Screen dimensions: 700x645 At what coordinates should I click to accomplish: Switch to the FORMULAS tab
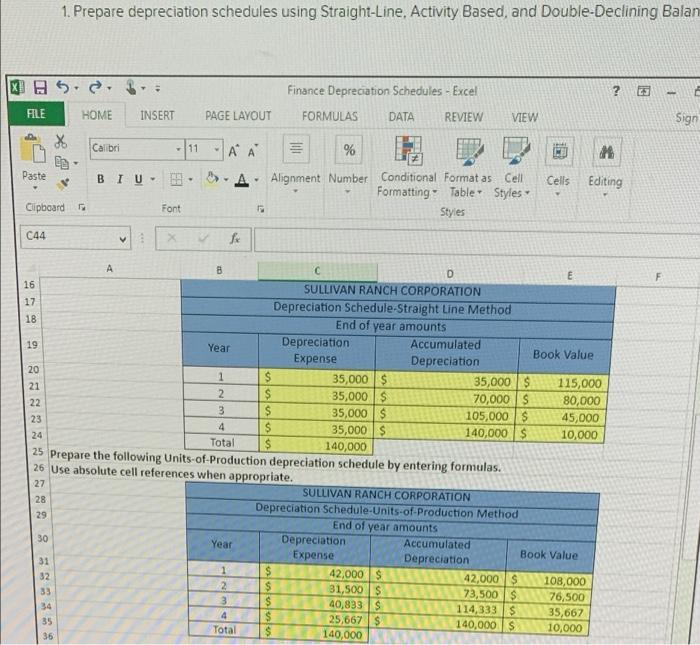point(330,117)
